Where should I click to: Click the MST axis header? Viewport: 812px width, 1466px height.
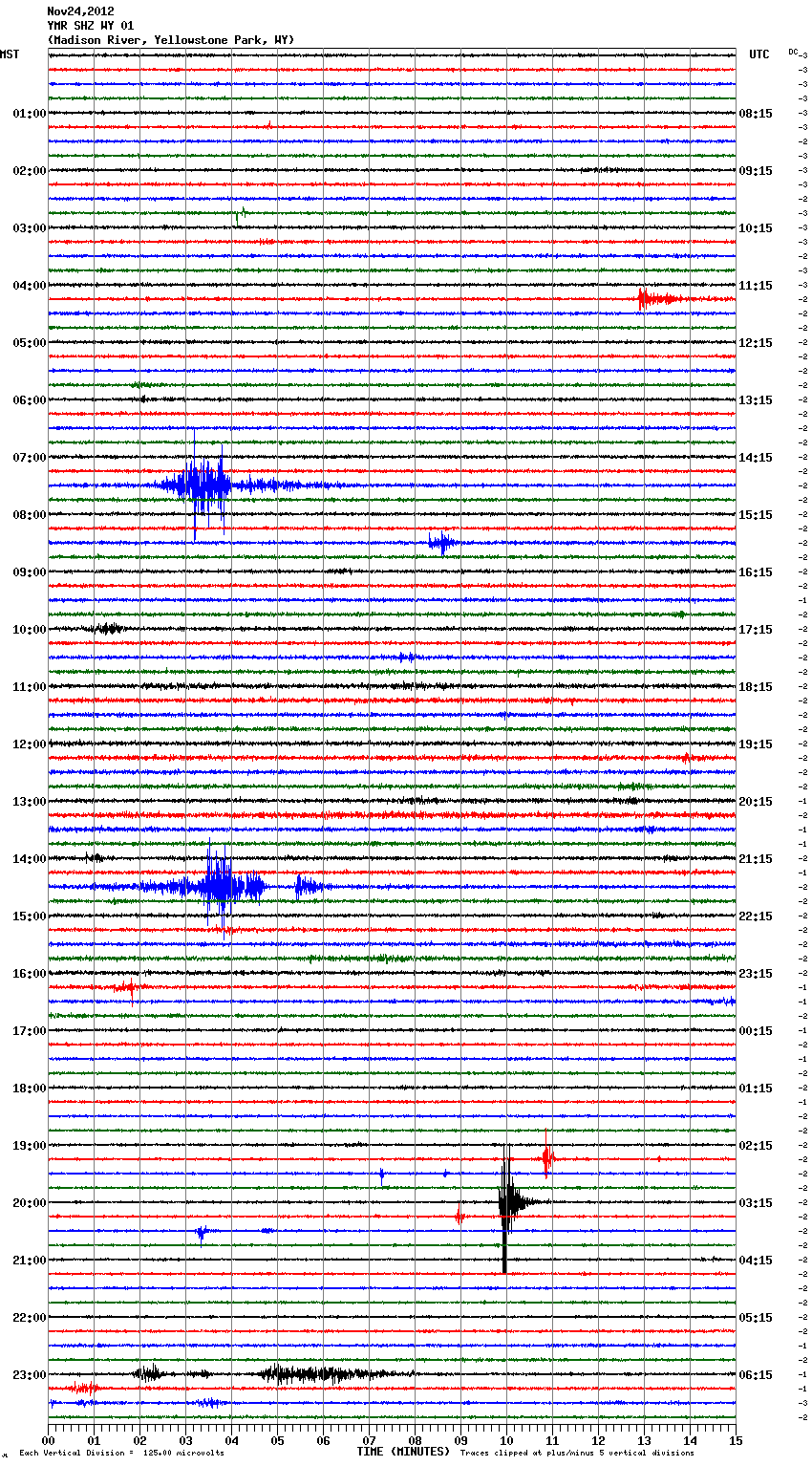tap(10, 54)
